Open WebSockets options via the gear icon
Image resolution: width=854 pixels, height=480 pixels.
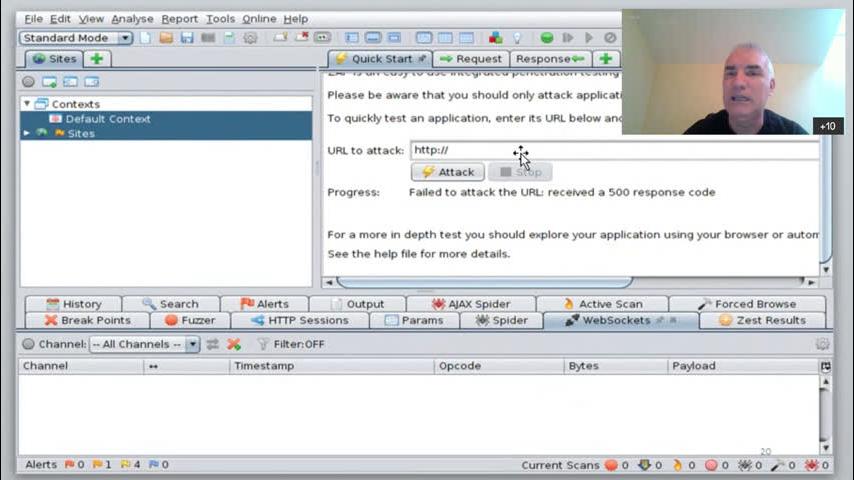[822, 344]
